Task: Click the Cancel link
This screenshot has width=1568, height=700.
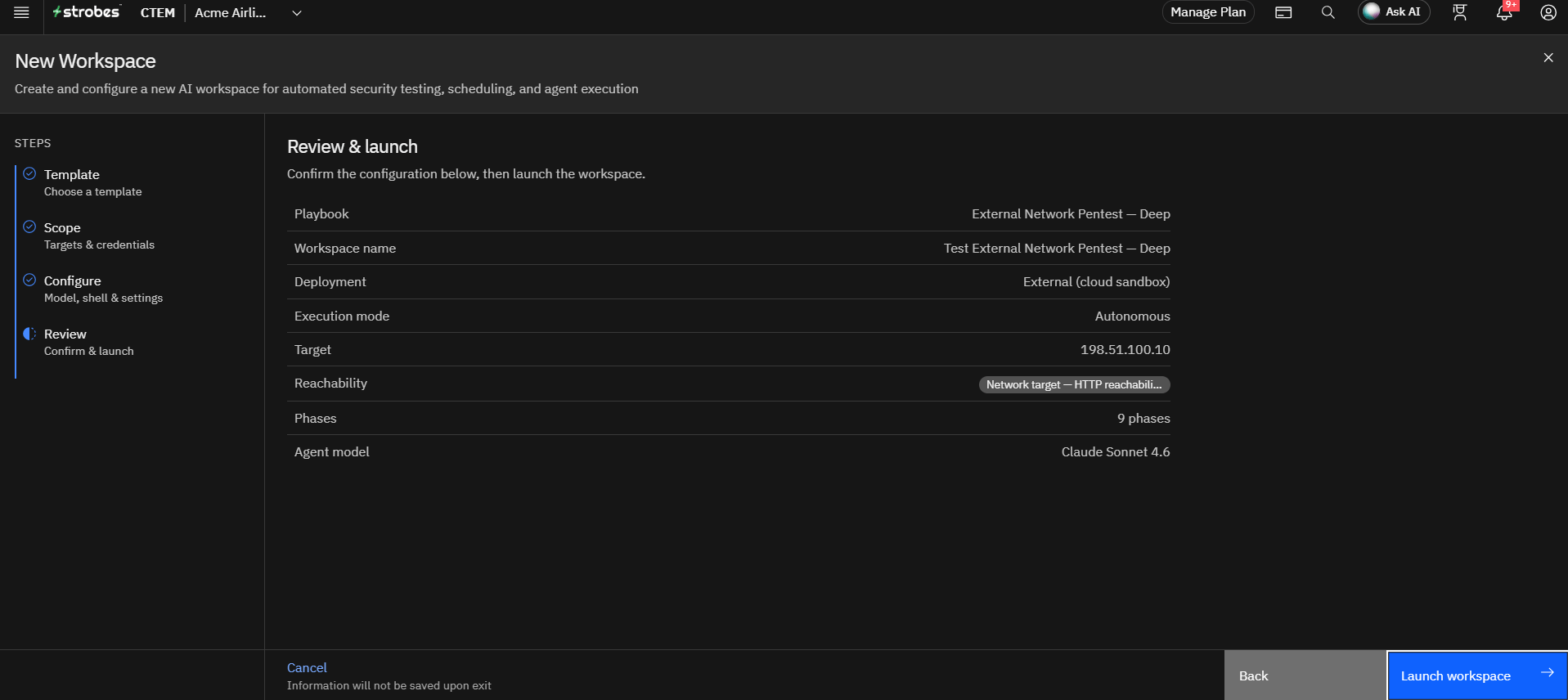Action: point(307,668)
